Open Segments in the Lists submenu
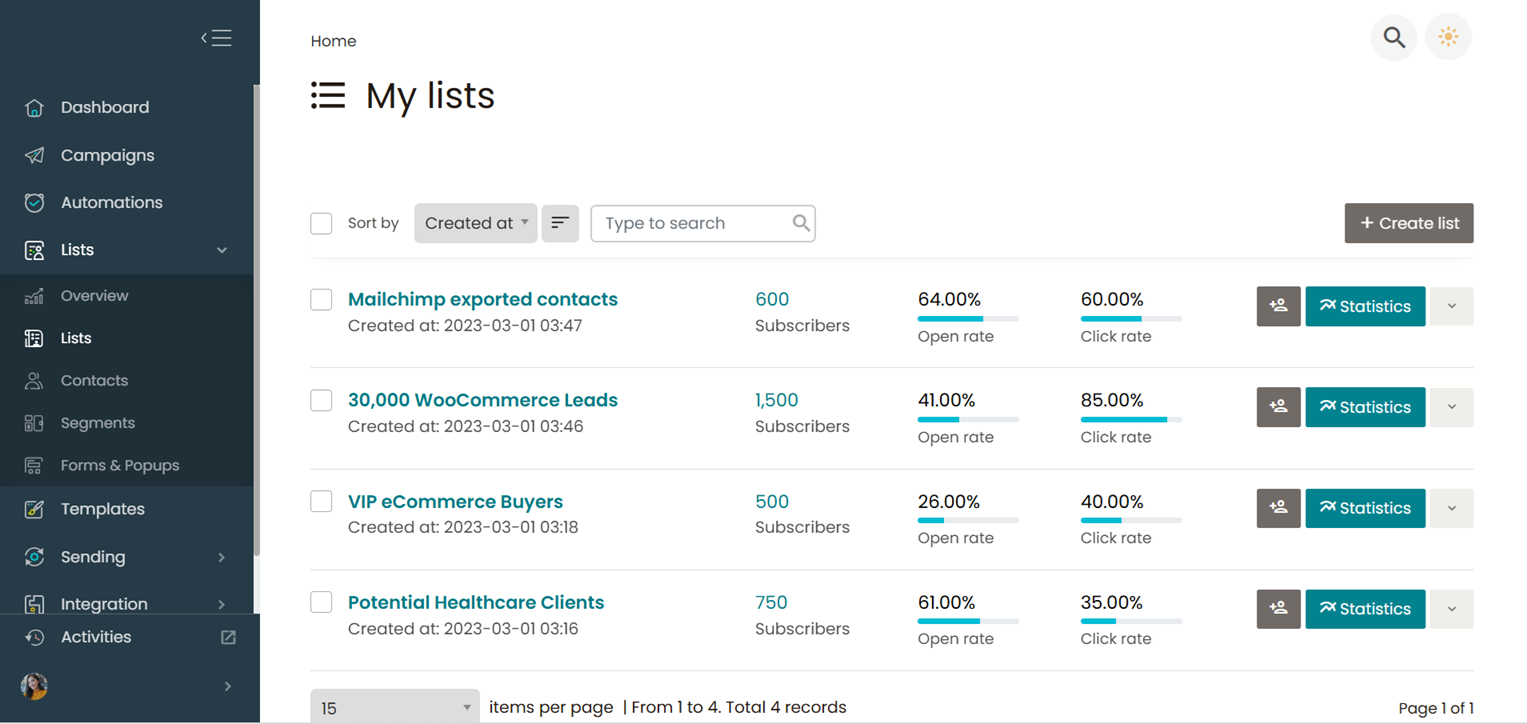The width and height of the screenshot is (1527, 724). 97,423
